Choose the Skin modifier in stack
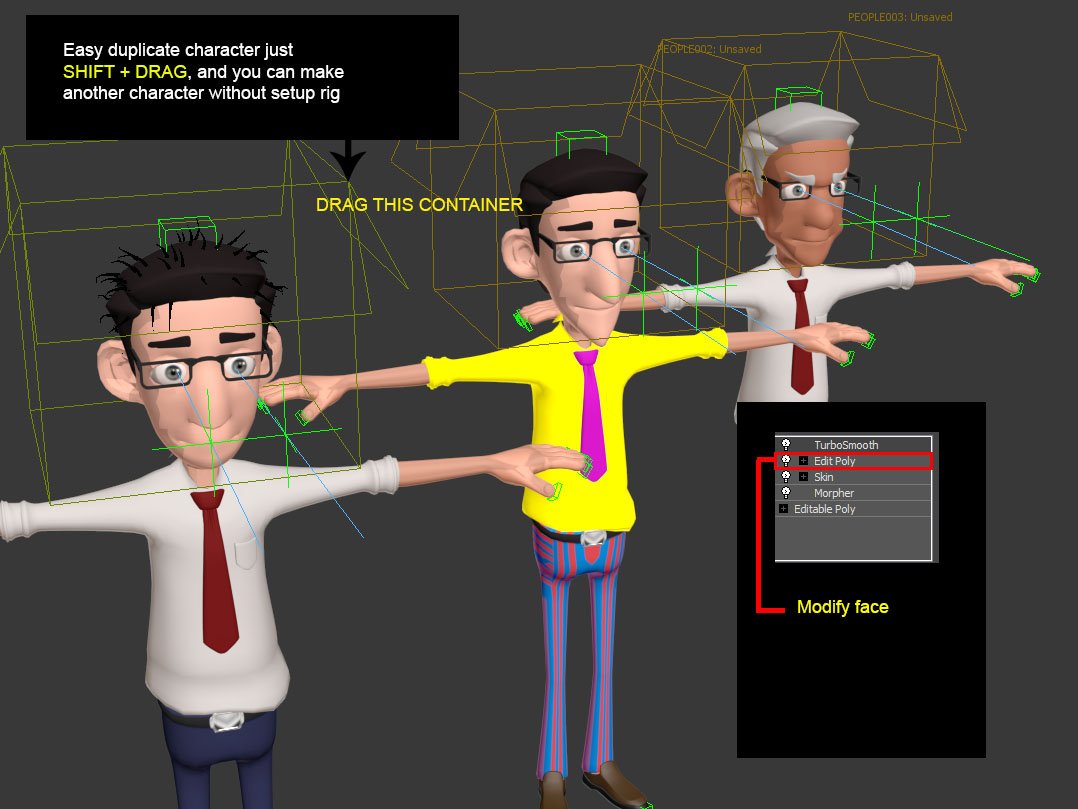 [x=823, y=477]
